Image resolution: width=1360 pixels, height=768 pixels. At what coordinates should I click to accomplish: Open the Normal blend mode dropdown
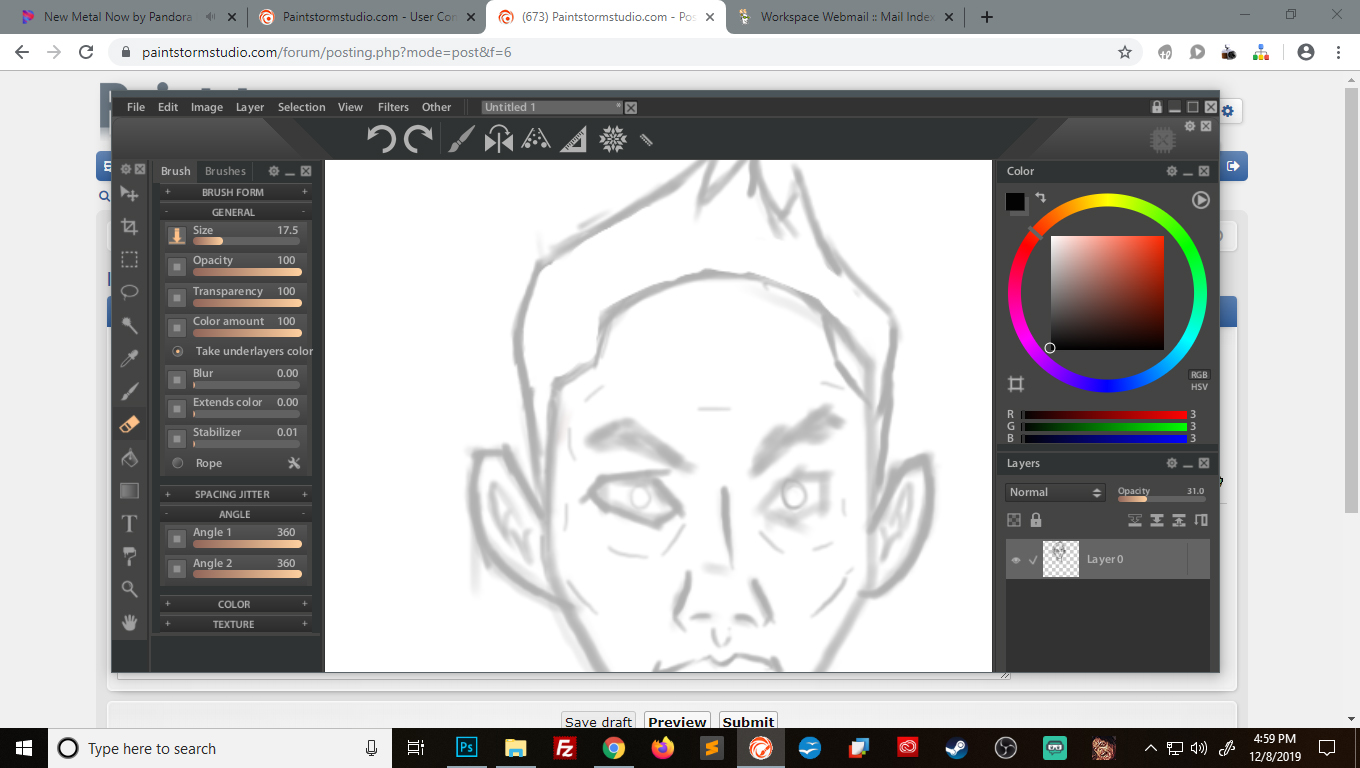[x=1054, y=492]
